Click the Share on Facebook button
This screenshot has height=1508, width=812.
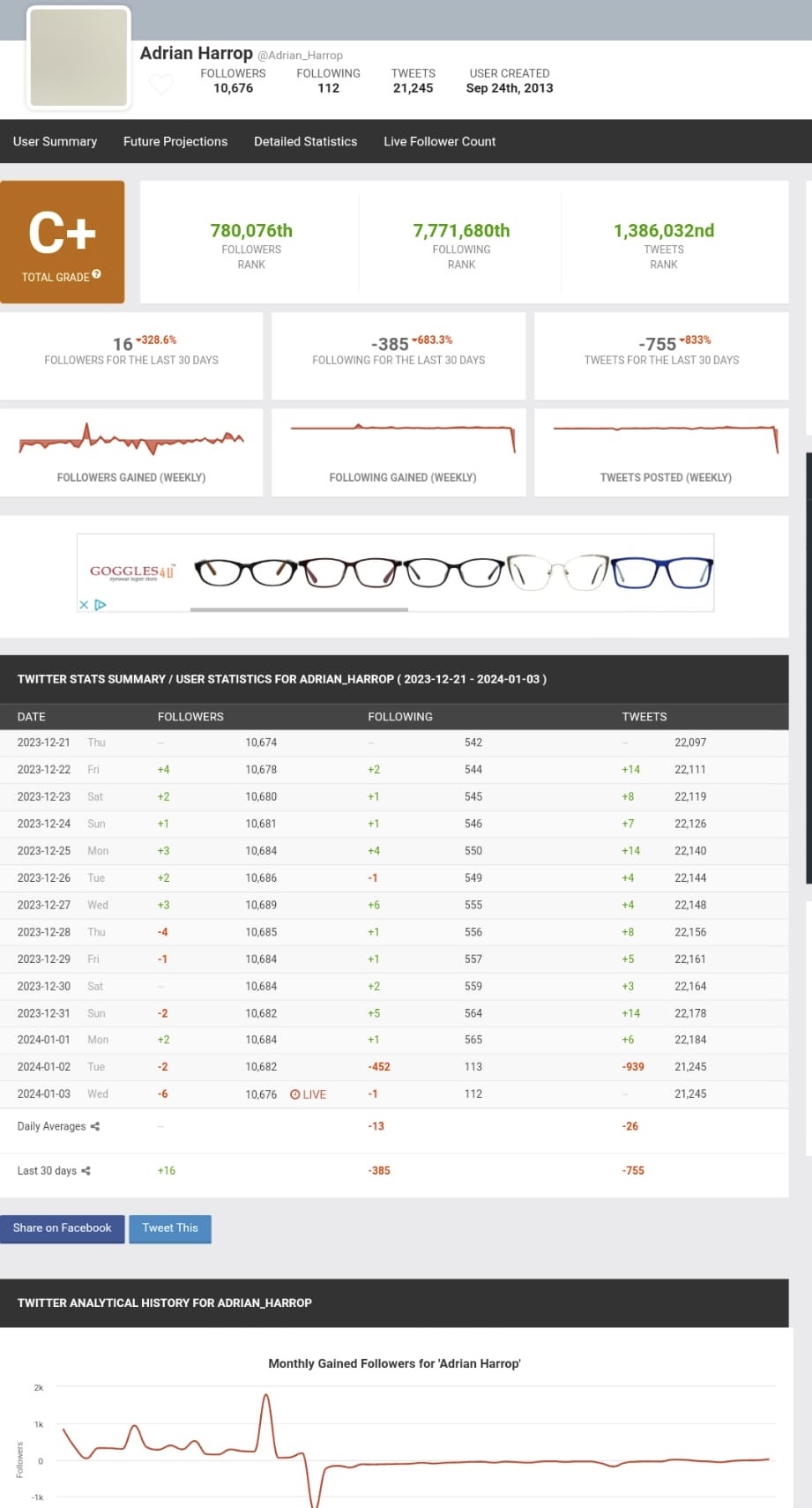(63, 1228)
